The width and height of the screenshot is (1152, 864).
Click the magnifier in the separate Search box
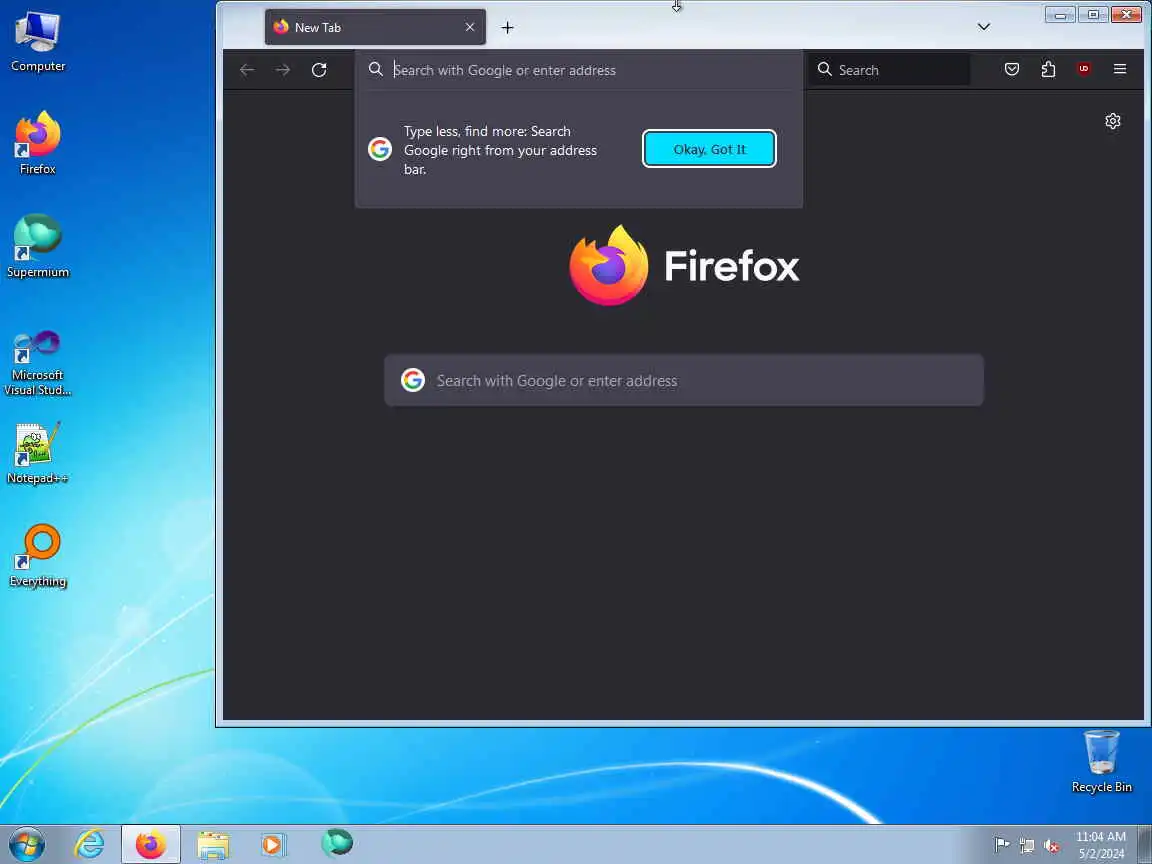(825, 69)
